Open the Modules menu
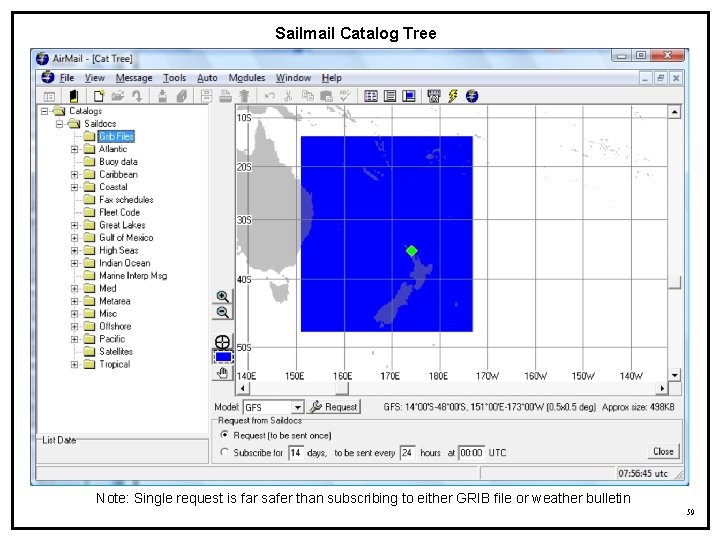 pyautogui.click(x=247, y=78)
